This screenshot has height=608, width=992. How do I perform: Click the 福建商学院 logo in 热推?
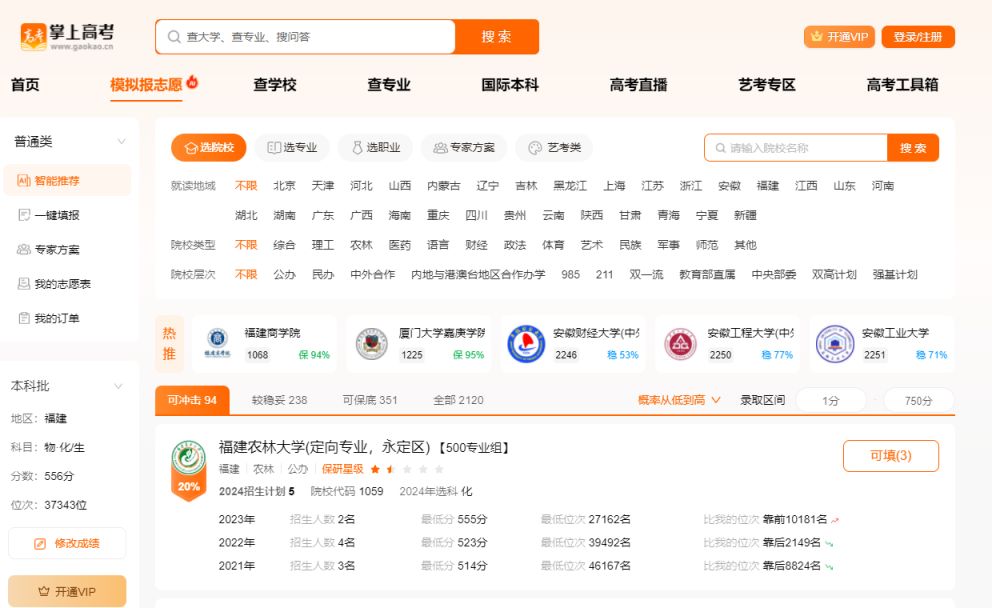(217, 344)
